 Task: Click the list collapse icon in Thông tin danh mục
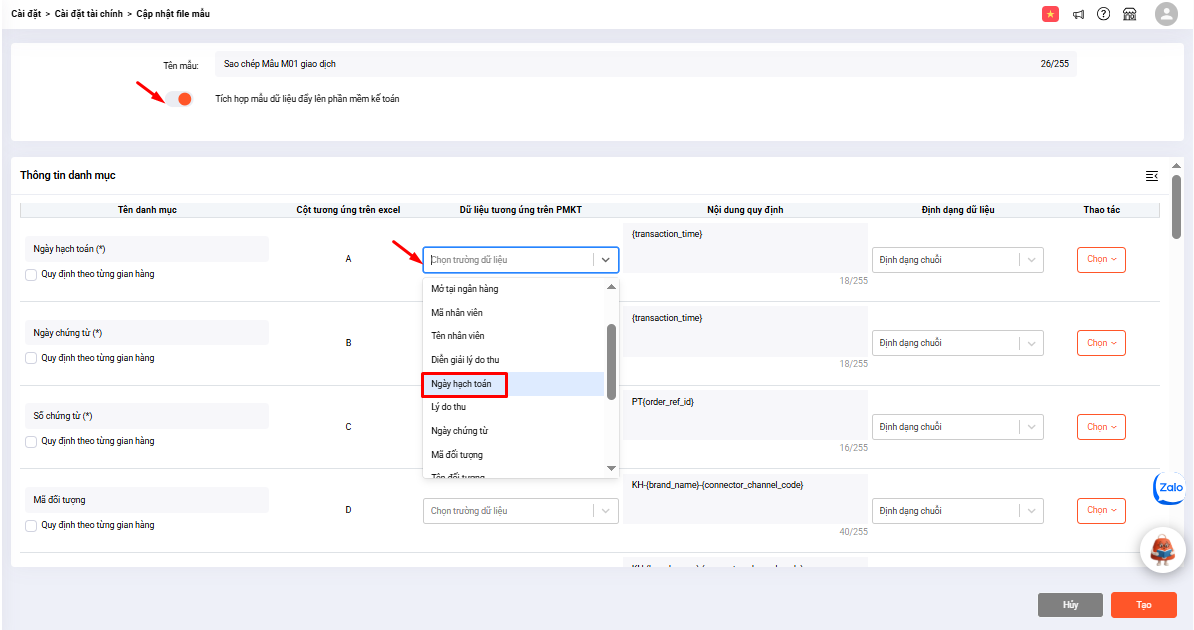click(1152, 176)
